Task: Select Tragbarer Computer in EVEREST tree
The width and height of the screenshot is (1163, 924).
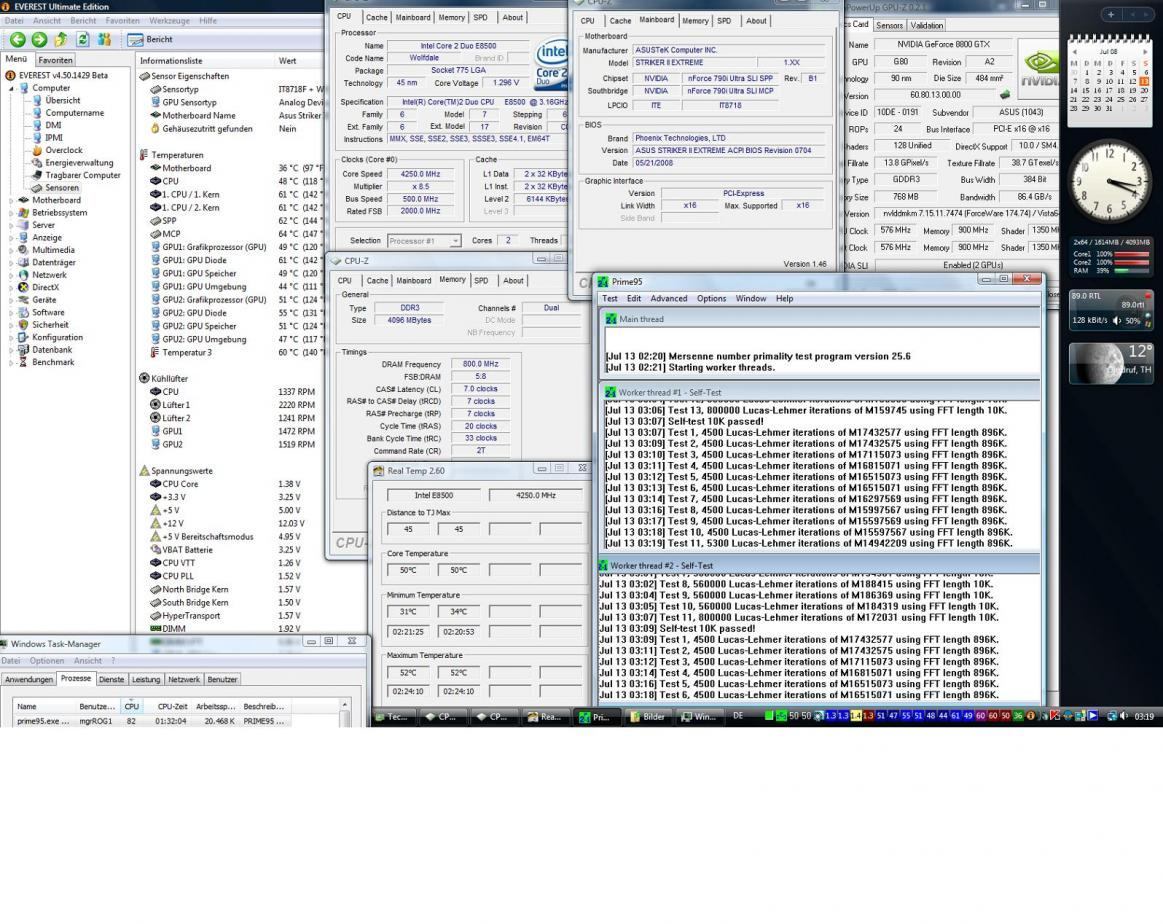Action: point(76,175)
